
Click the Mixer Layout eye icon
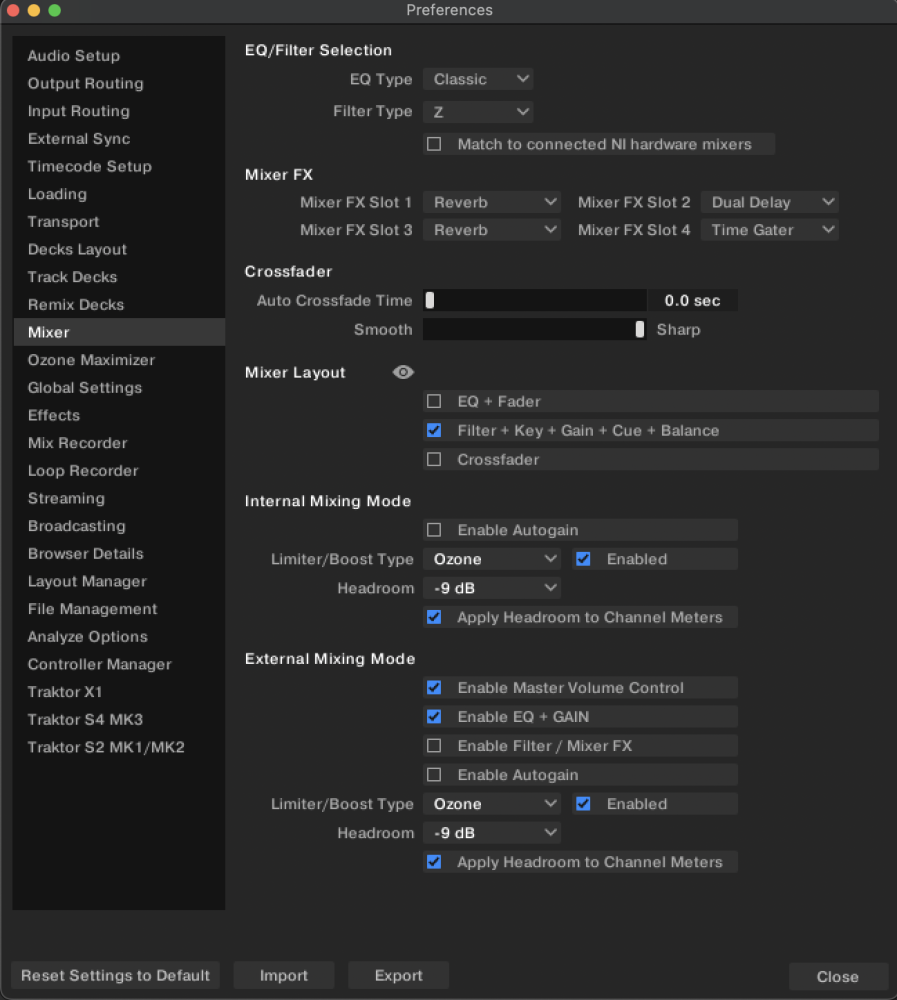403,372
